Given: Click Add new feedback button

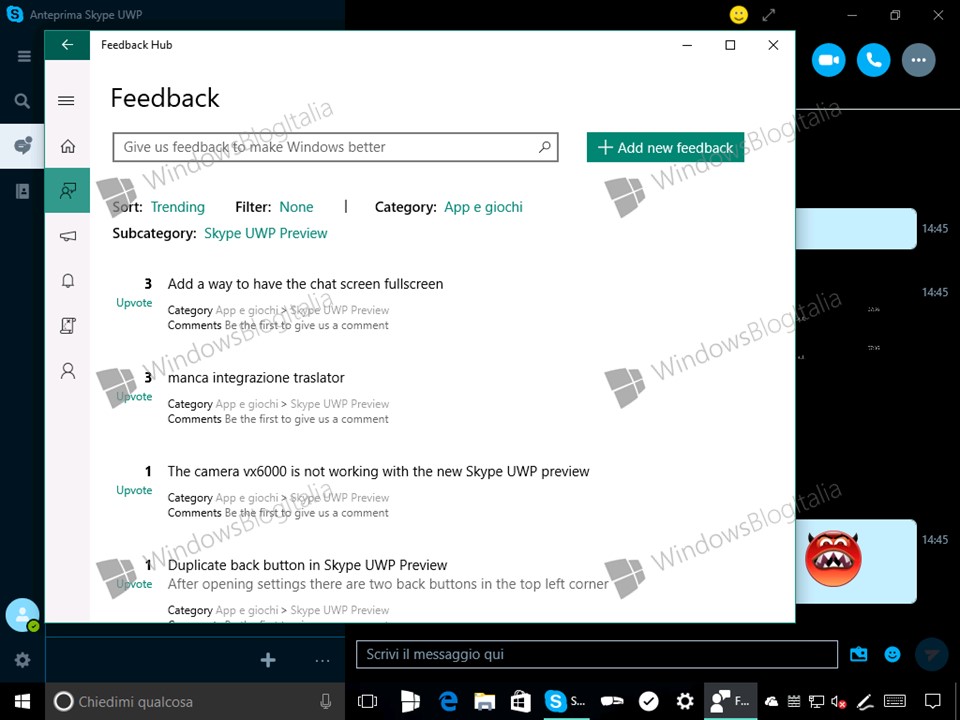Looking at the screenshot, I should point(666,148).
